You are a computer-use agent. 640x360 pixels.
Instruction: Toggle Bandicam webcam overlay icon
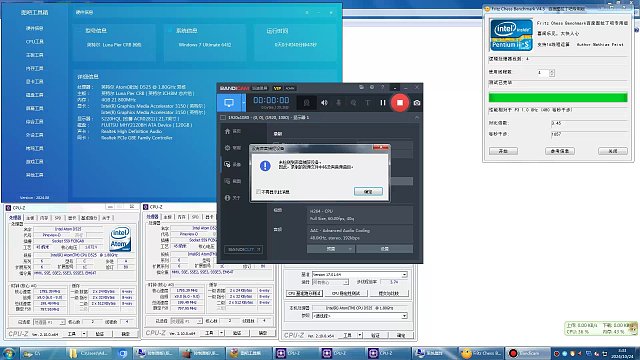click(x=307, y=103)
